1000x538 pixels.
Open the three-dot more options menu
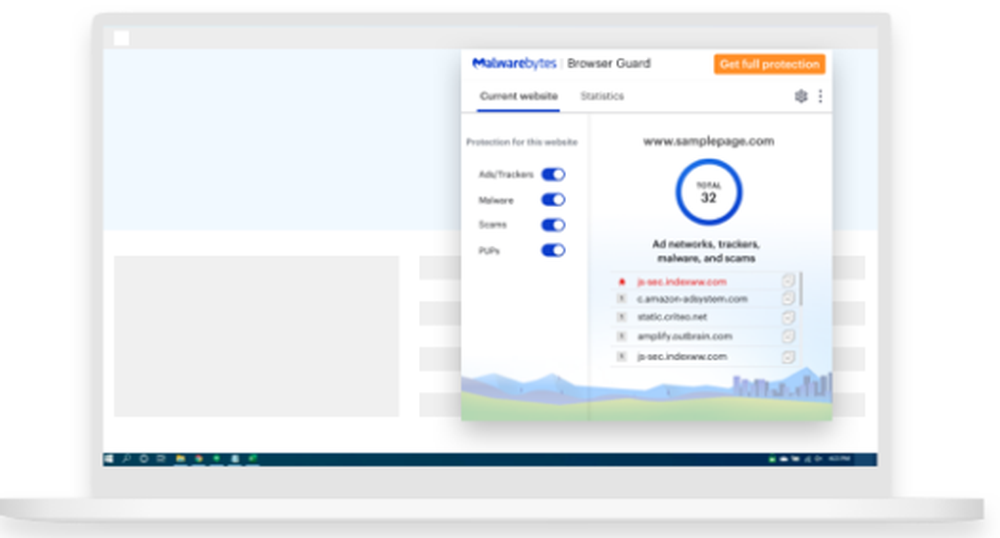[820, 96]
